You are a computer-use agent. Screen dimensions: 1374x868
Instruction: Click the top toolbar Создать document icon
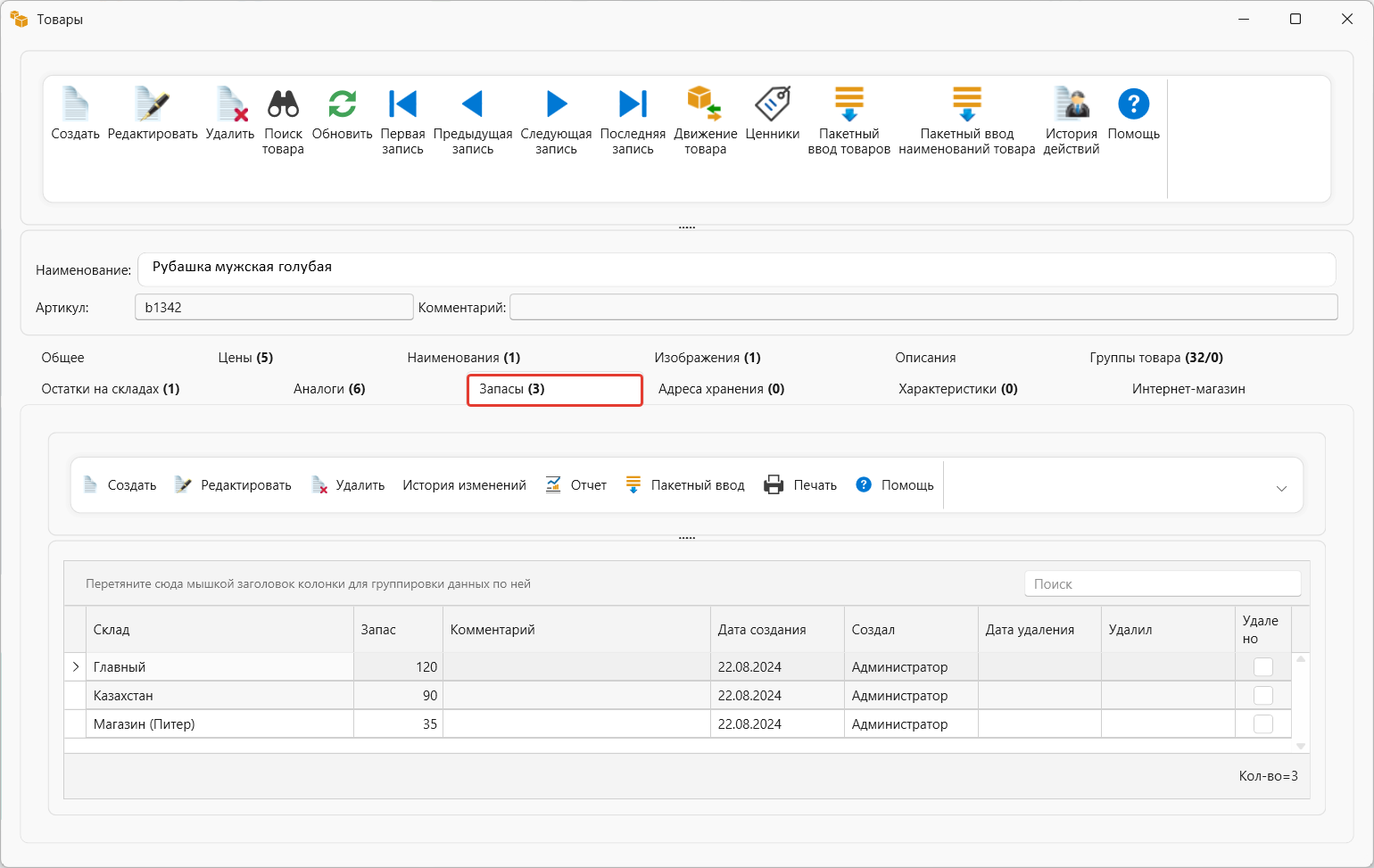pos(75,104)
